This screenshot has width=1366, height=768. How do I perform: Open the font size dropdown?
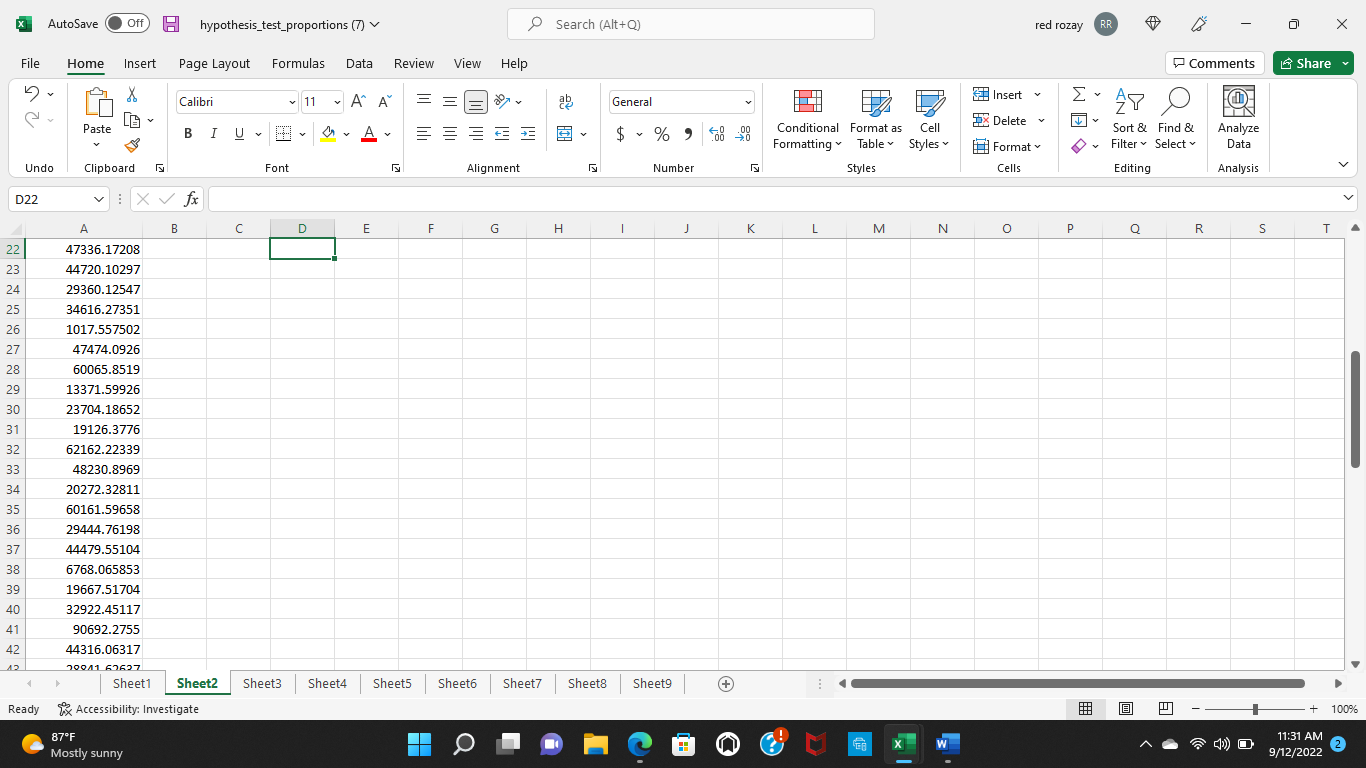click(x=337, y=102)
